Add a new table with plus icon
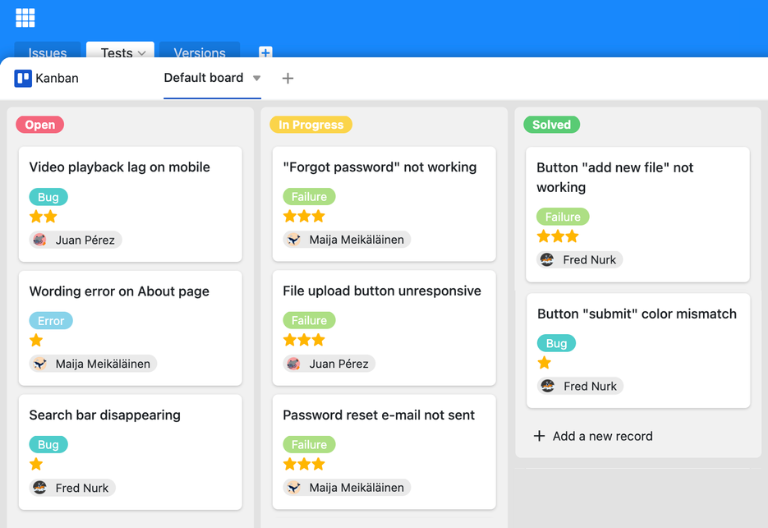 (x=265, y=52)
